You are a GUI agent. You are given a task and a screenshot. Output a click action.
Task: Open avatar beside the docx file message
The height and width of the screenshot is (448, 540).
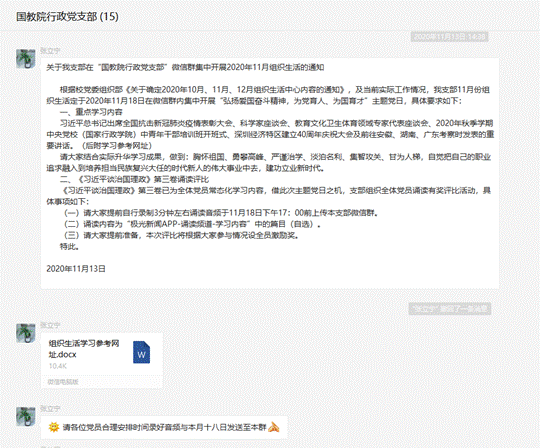coord(26,333)
